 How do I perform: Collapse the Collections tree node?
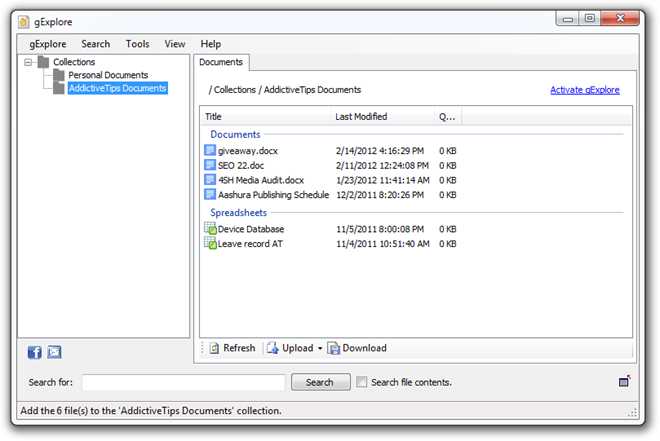click(x=28, y=62)
